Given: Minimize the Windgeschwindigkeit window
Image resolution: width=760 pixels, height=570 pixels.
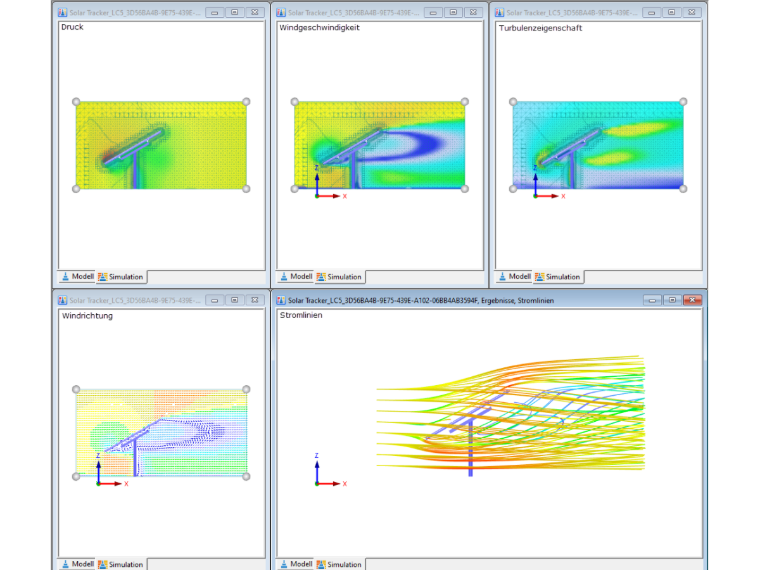Looking at the screenshot, I should 433,13.
